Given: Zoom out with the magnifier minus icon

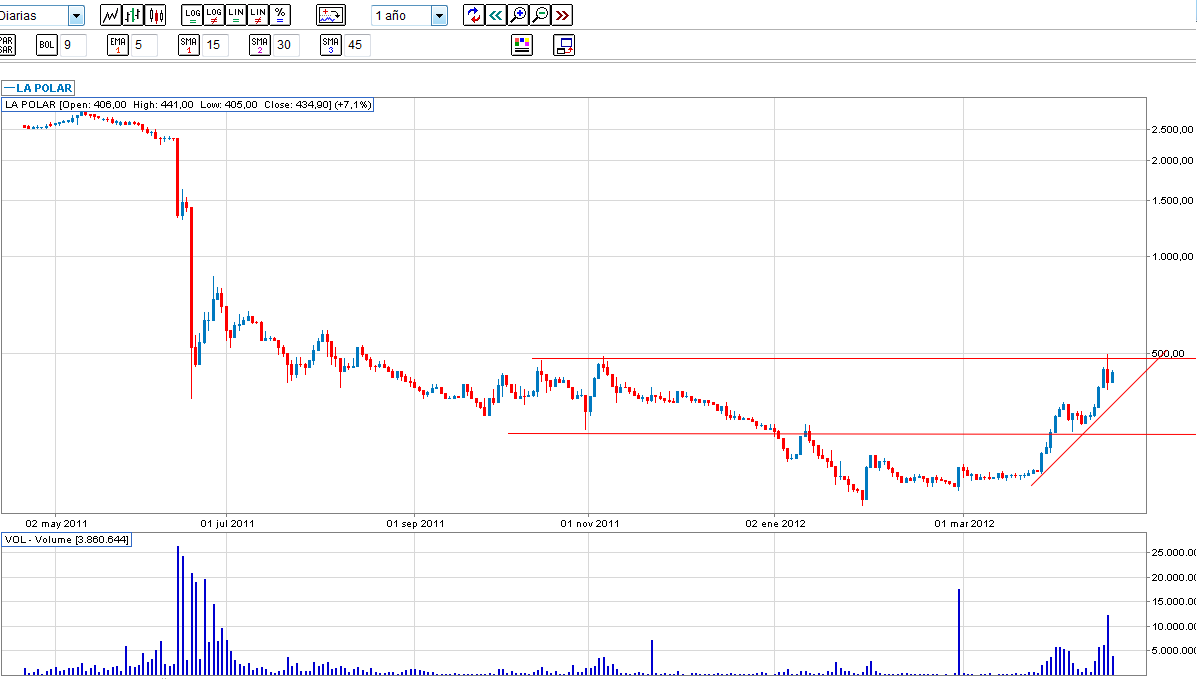Looking at the screenshot, I should (540, 15).
